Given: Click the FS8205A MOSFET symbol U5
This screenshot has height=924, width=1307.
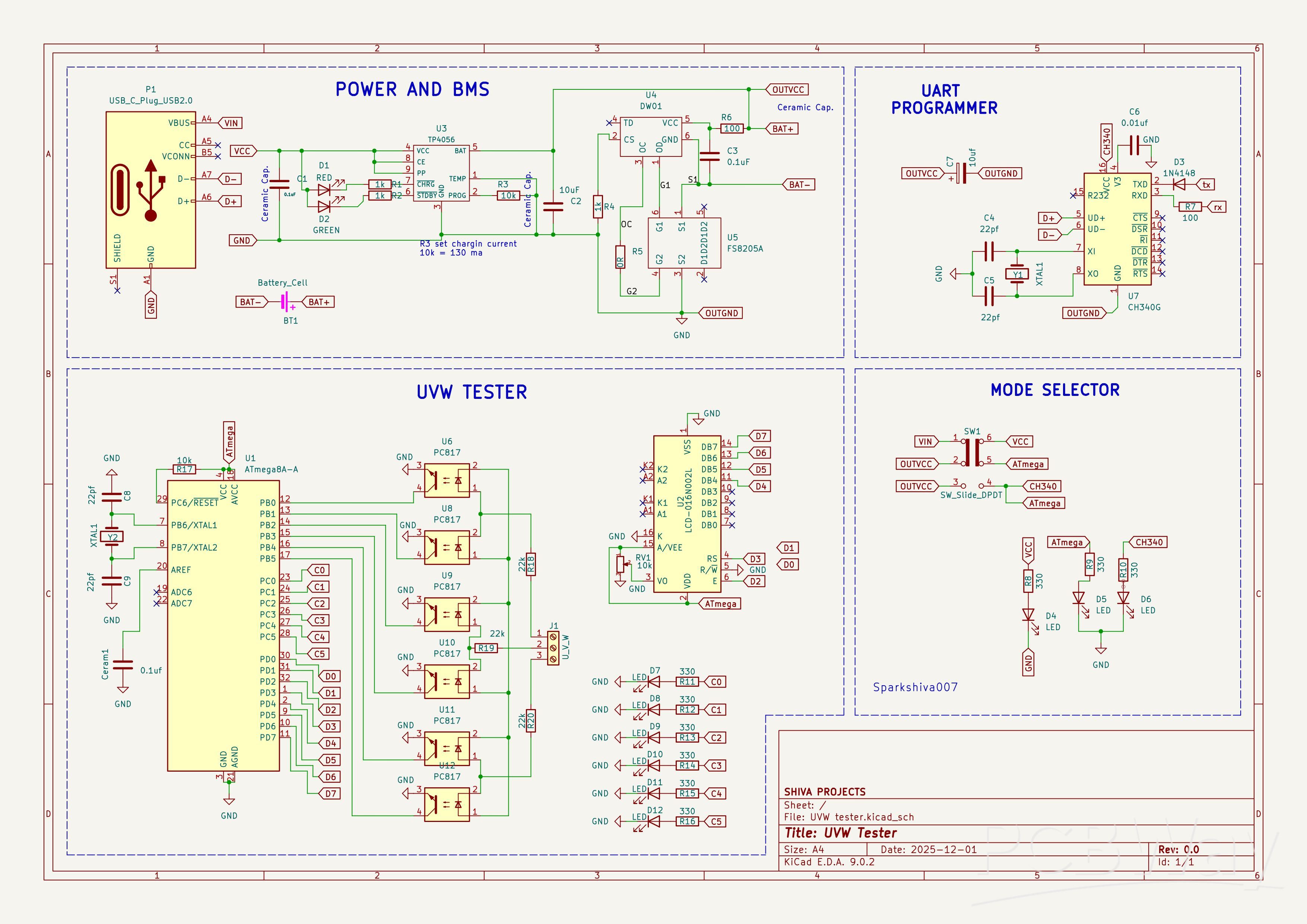Looking at the screenshot, I should click(684, 243).
